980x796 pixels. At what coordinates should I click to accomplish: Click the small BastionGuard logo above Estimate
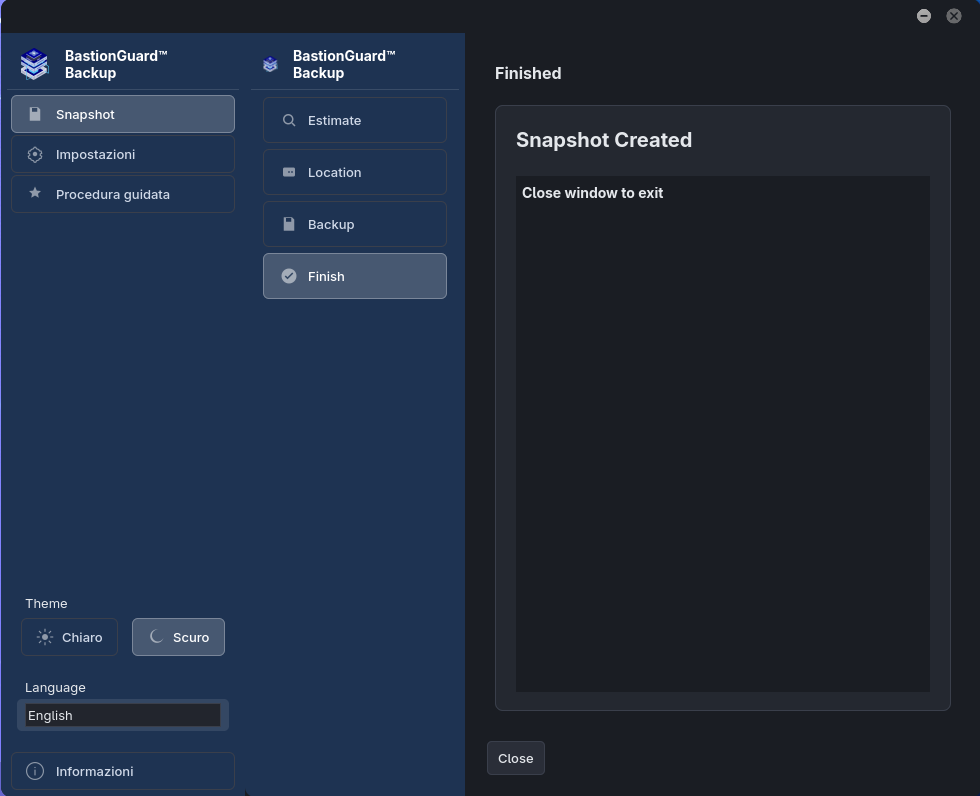pyautogui.click(x=270, y=64)
